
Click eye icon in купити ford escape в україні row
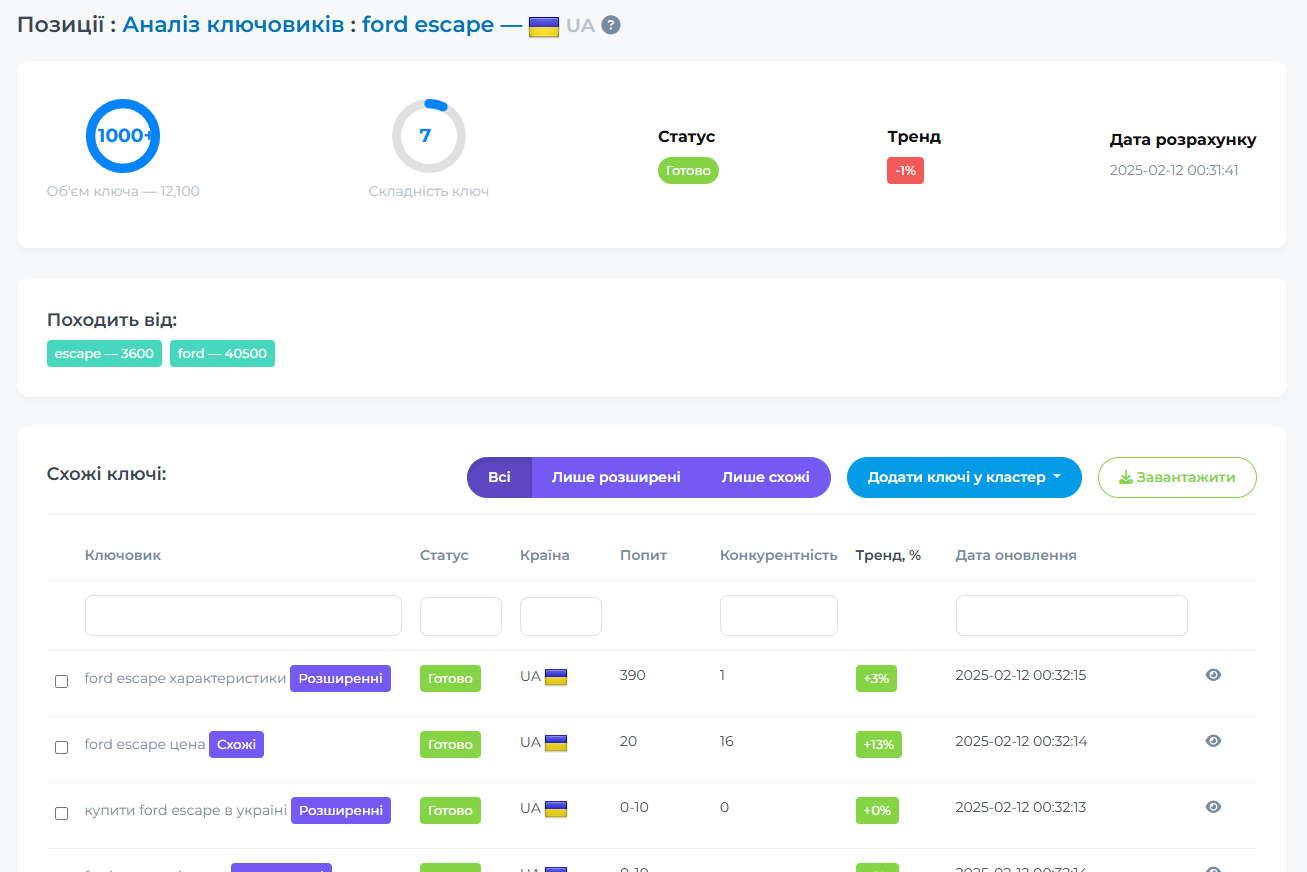1213,807
